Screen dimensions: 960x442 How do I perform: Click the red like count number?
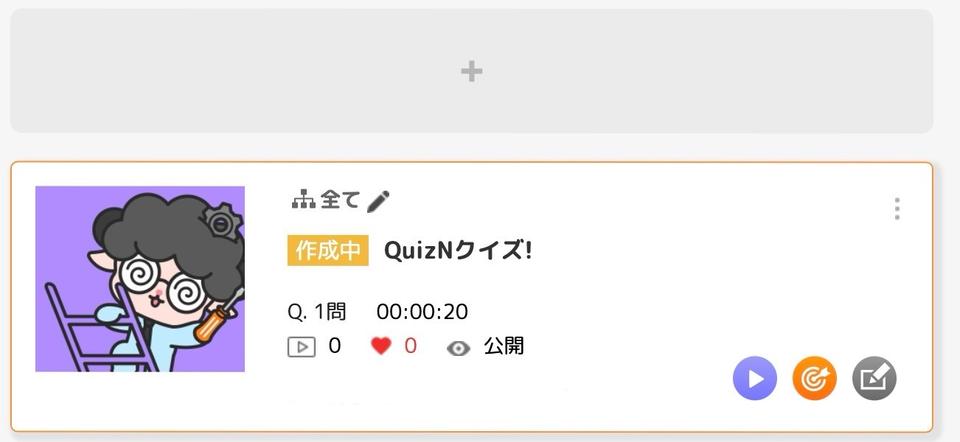coord(410,346)
